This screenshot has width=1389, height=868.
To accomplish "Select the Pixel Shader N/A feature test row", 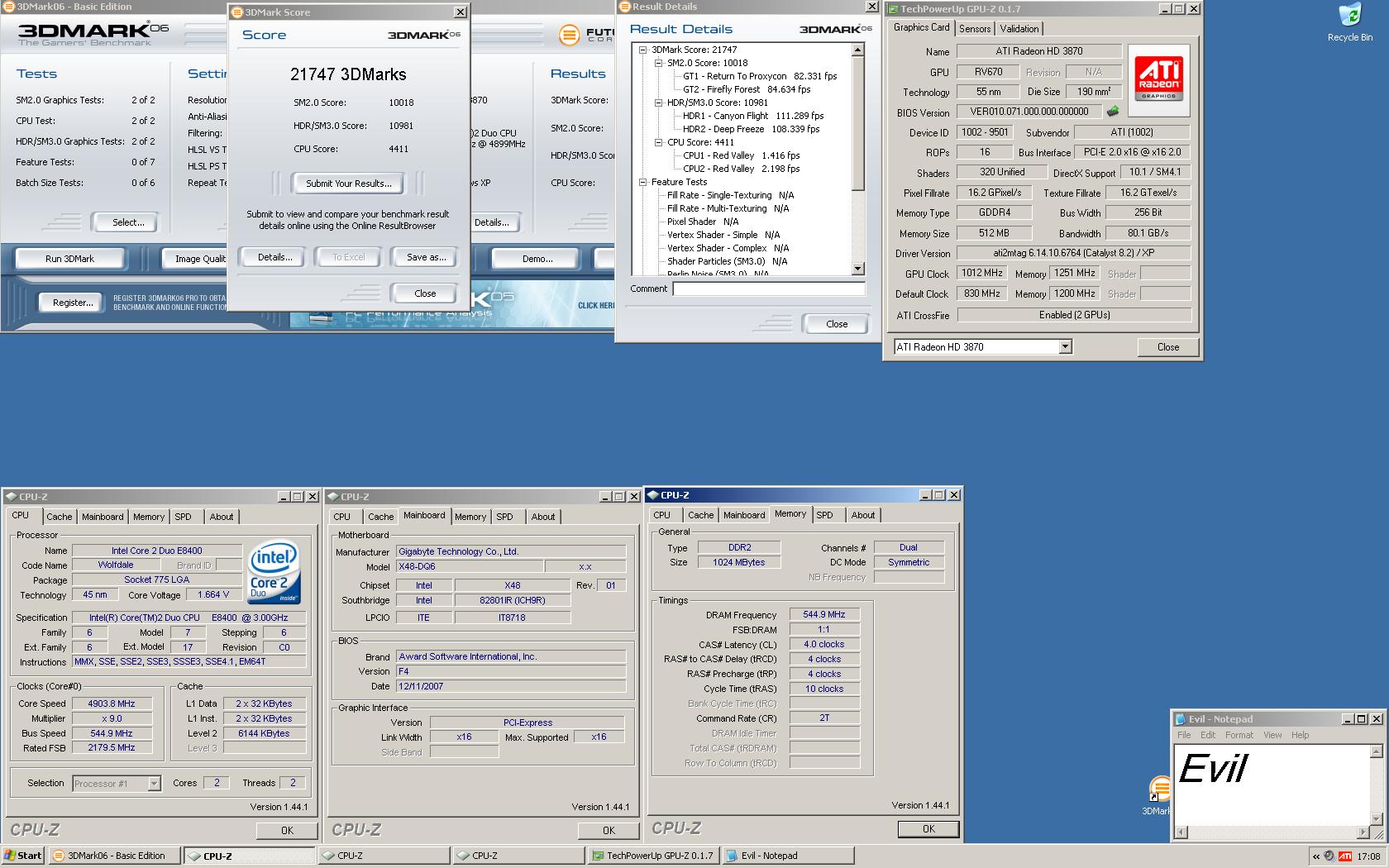I will 703,222.
